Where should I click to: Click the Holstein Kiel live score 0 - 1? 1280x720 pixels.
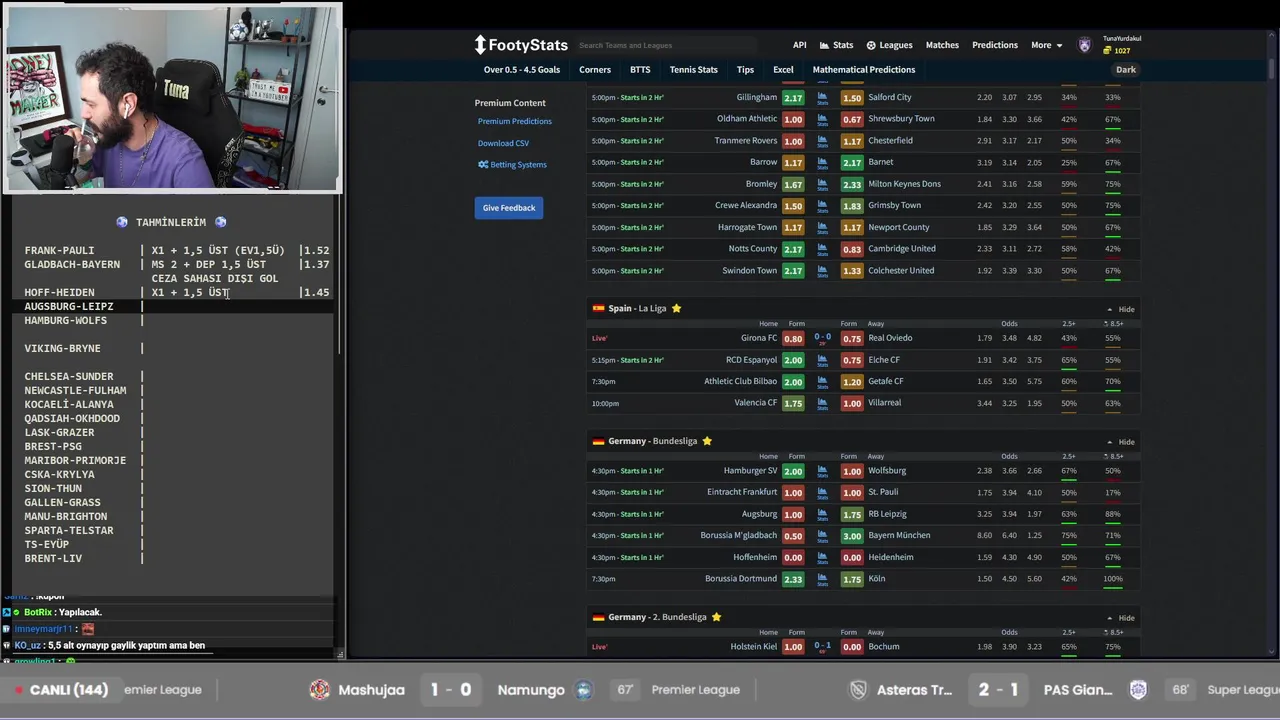point(822,647)
